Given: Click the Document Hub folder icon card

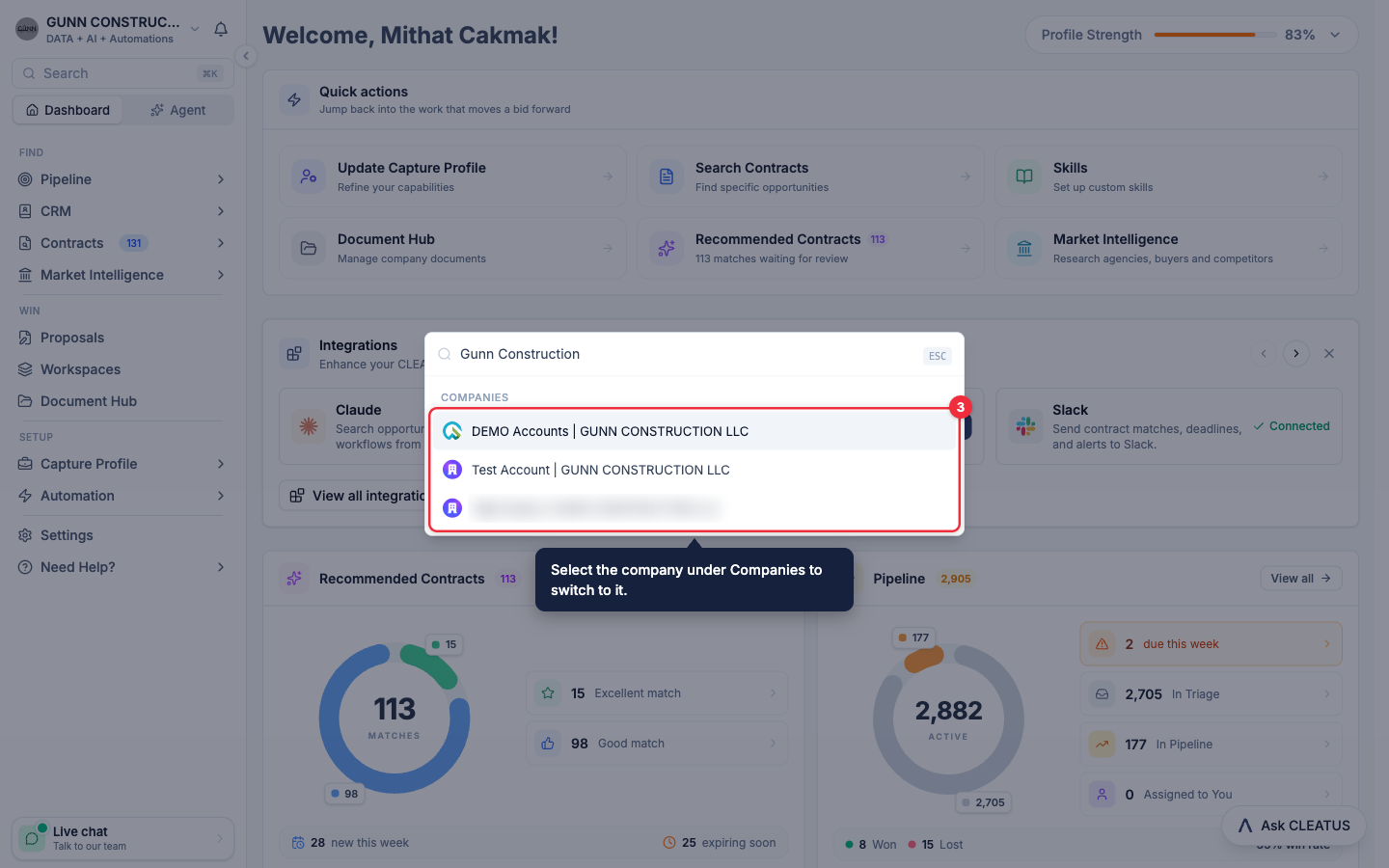Looking at the screenshot, I should coord(309,248).
